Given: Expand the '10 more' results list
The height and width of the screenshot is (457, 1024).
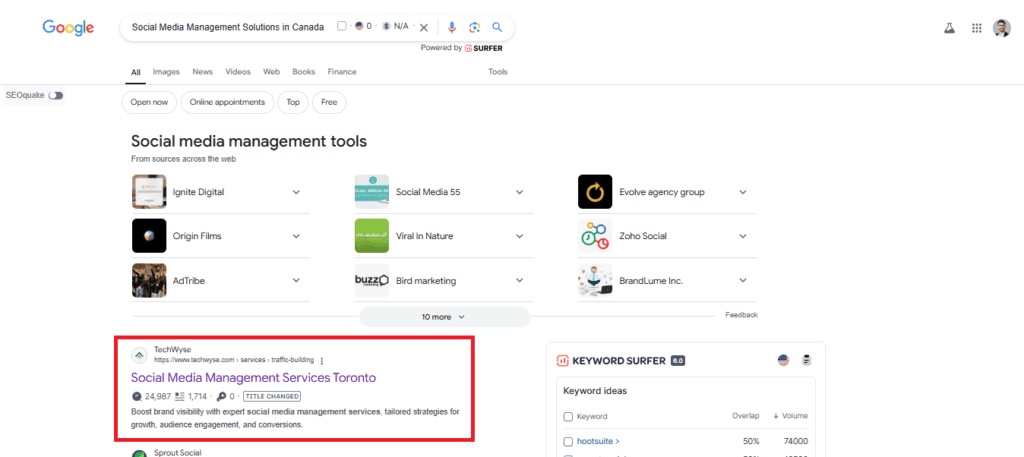Looking at the screenshot, I should coord(444,316).
